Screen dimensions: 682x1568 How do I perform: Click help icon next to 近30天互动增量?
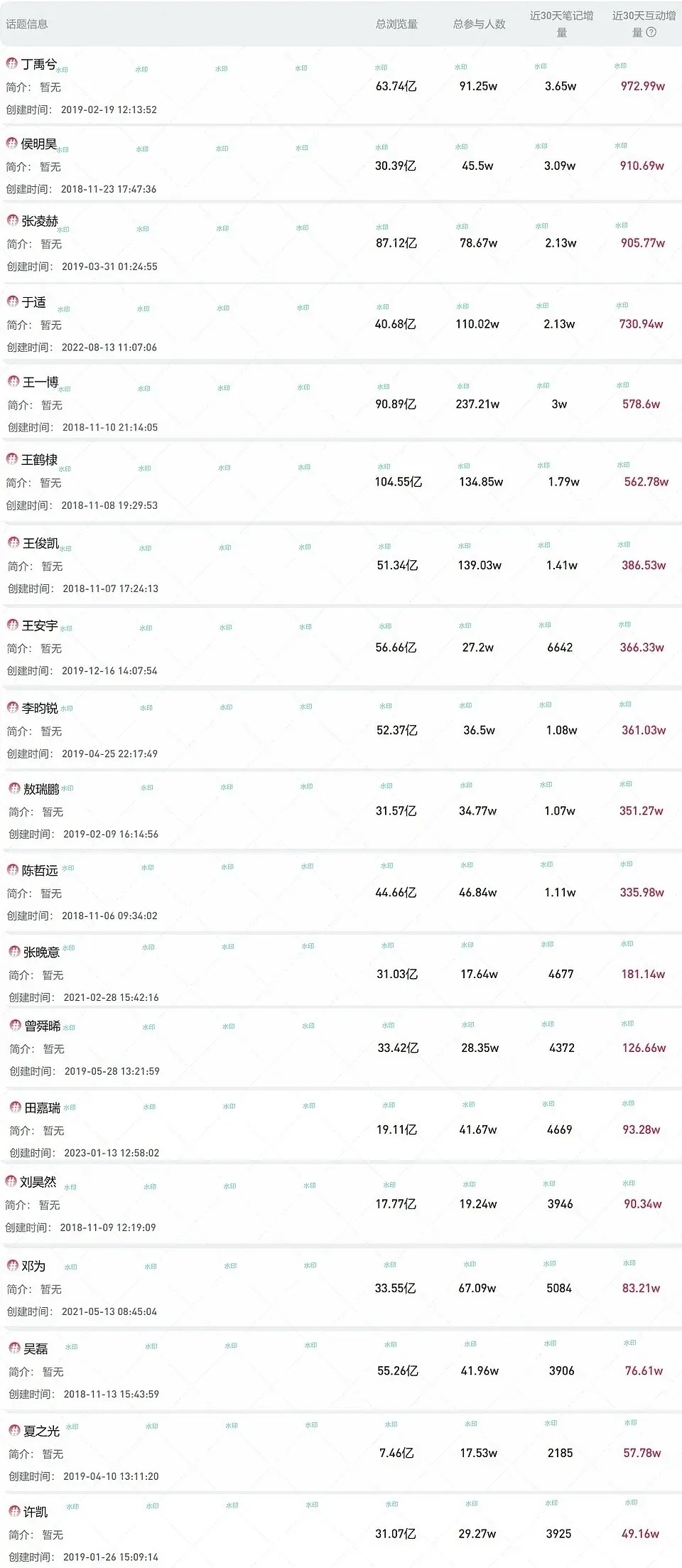pos(651,32)
